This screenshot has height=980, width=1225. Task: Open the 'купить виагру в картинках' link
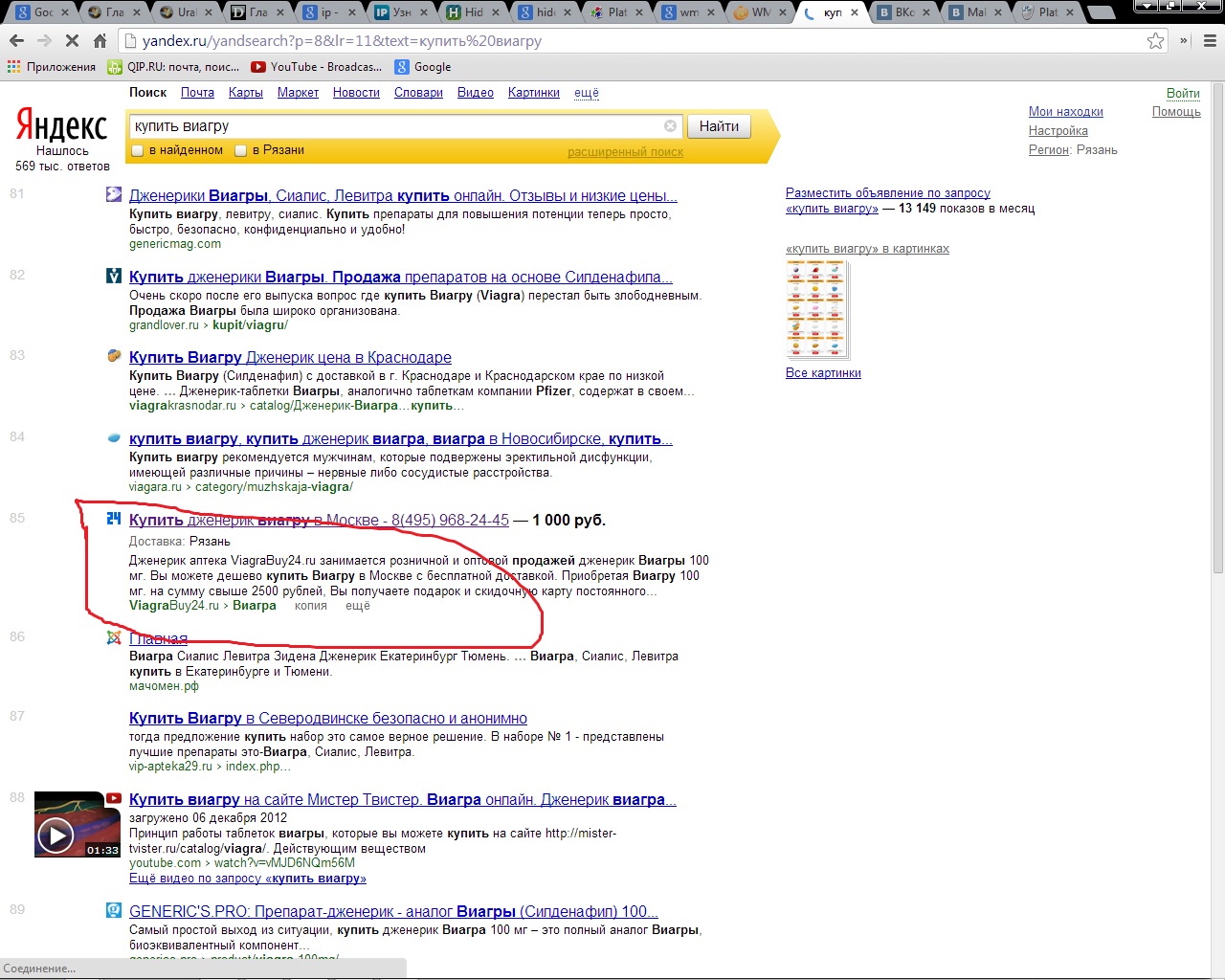(867, 249)
